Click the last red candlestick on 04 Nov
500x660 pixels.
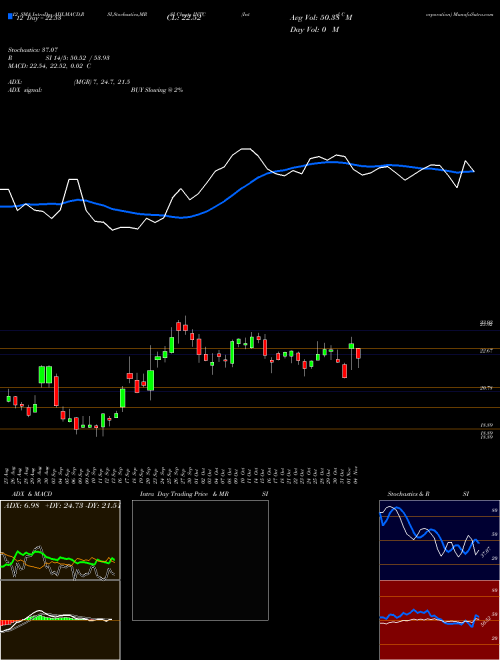[x=358, y=354]
